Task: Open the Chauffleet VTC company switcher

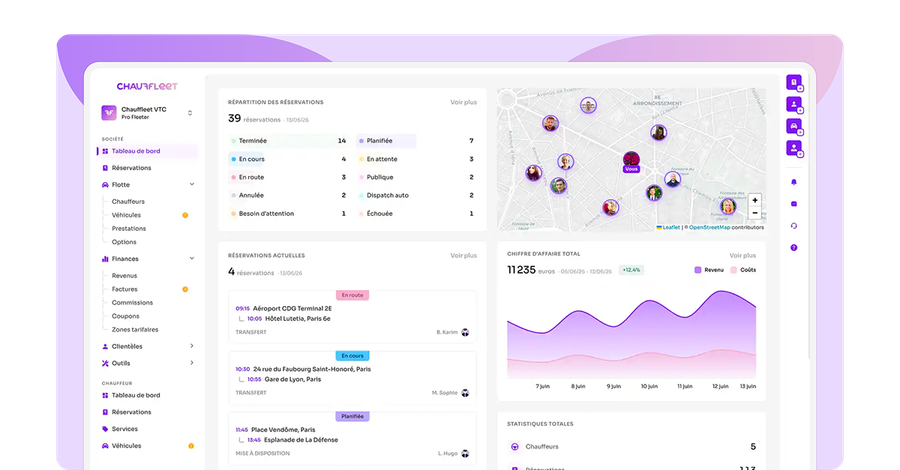Action: [190, 113]
